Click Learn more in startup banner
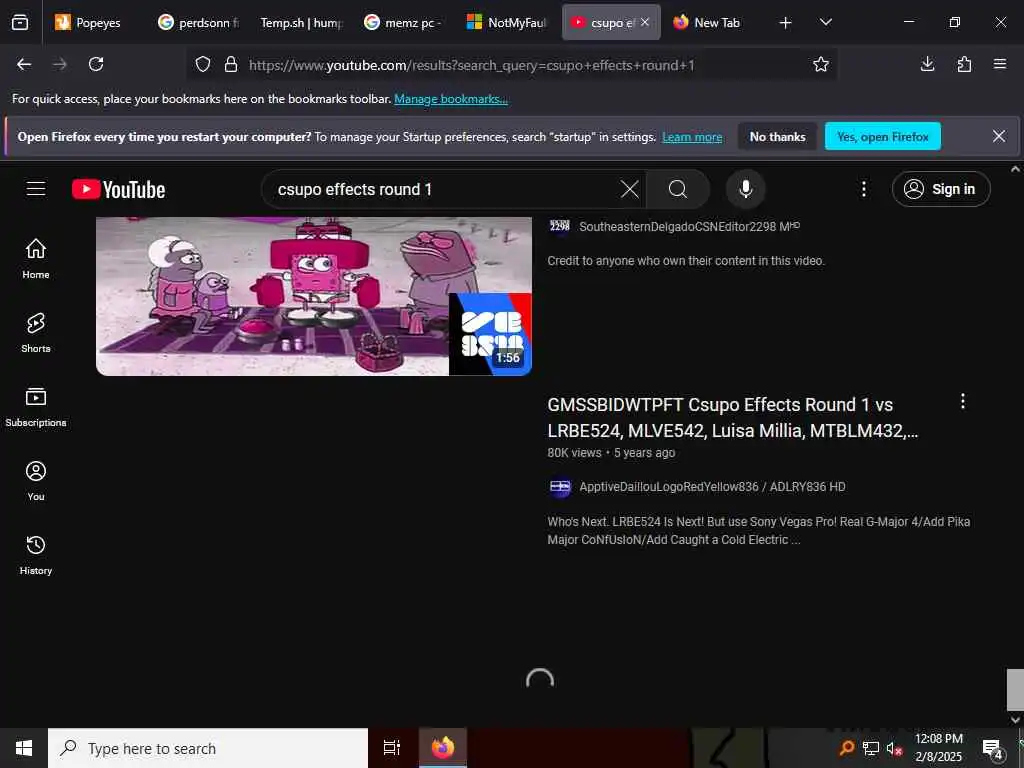This screenshot has width=1024, height=768. [x=692, y=137]
